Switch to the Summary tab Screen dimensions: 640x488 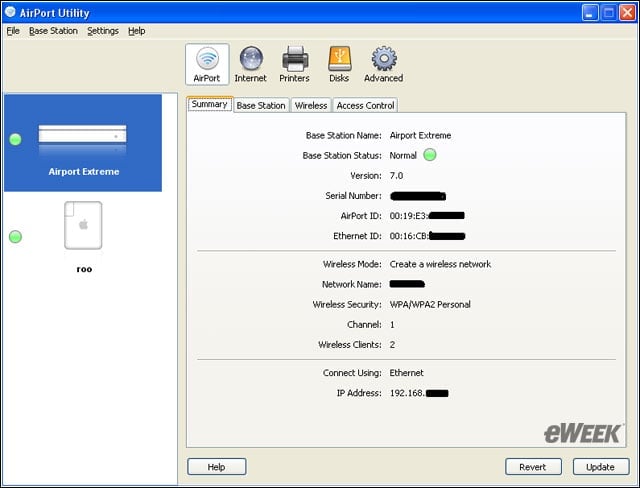210,104
